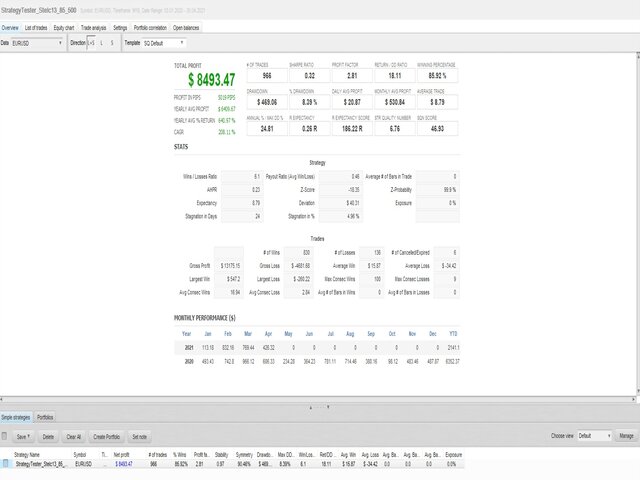Image resolution: width=640 pixels, height=480 pixels.
Task: Click the SQN score value 46.93
Action: pyautogui.click(x=437, y=129)
